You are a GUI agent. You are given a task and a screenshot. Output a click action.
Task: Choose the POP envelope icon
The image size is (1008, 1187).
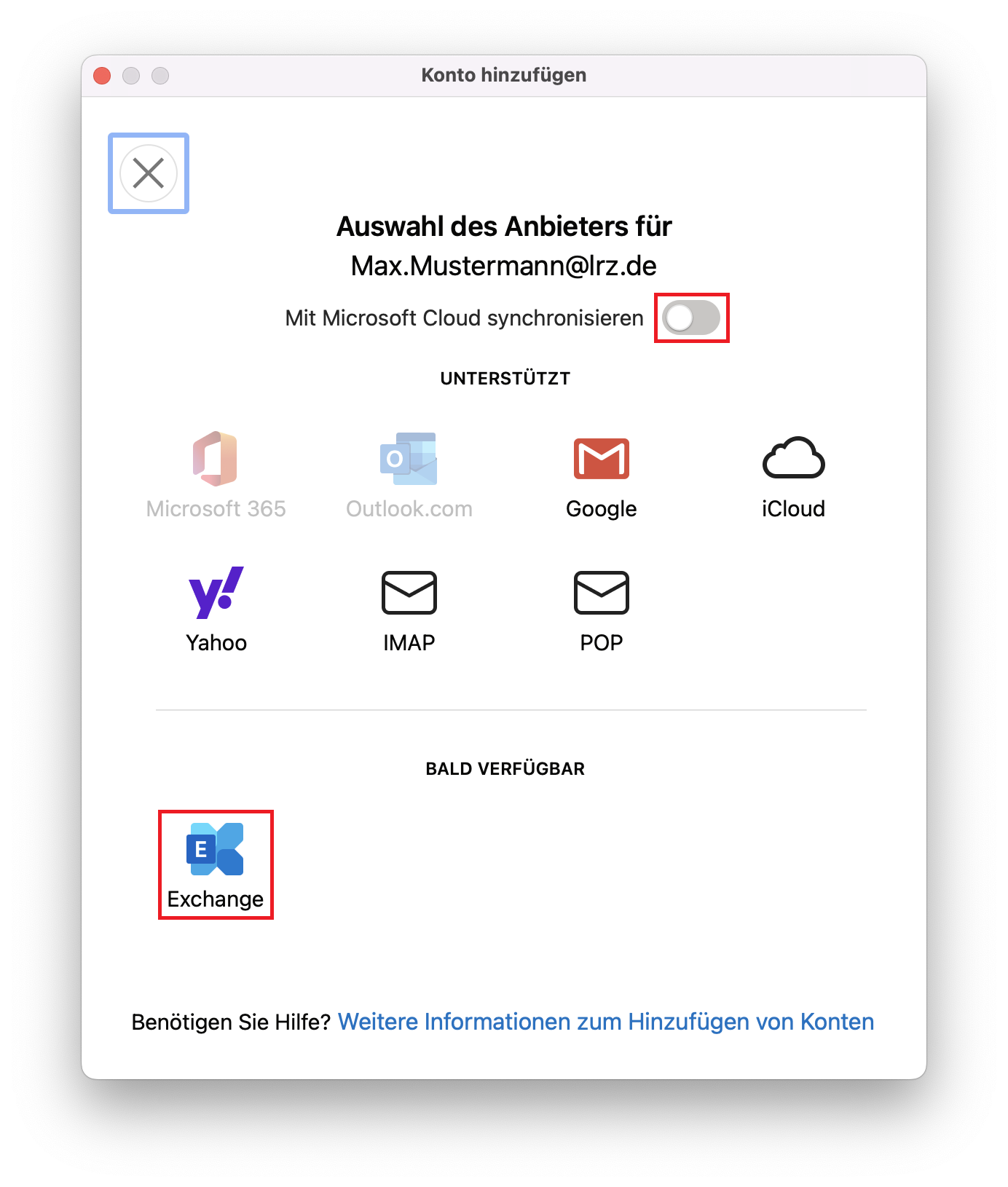[601, 593]
